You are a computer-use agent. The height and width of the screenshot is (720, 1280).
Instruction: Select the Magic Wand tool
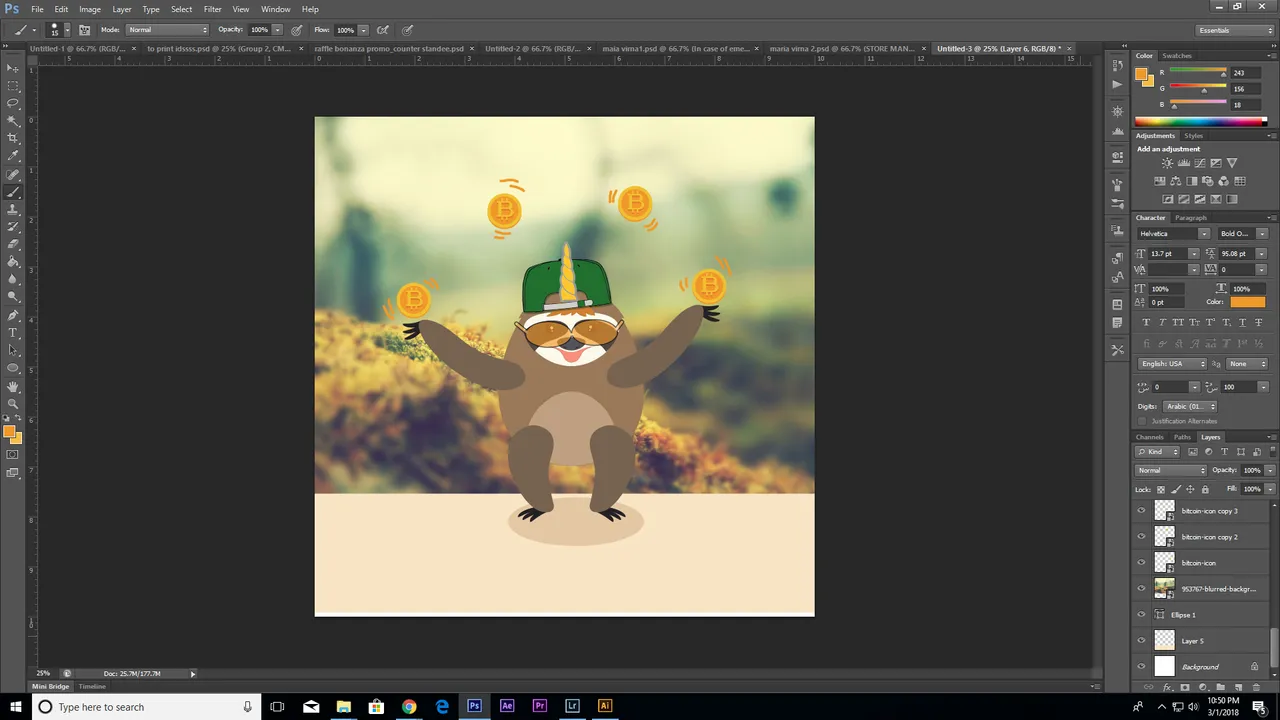tap(13, 120)
